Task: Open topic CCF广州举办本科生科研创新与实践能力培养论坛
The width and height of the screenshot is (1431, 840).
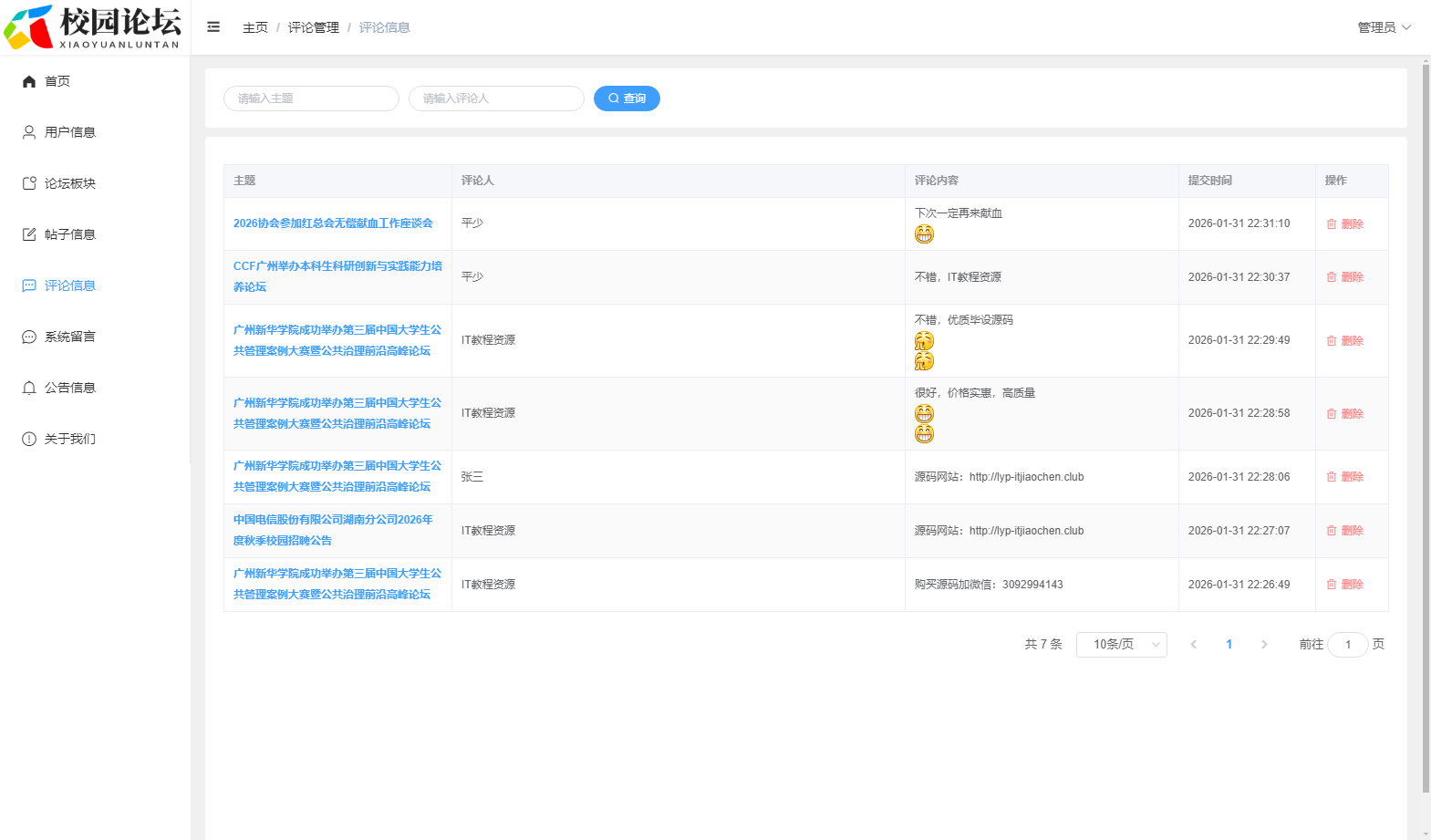Action: click(x=337, y=276)
